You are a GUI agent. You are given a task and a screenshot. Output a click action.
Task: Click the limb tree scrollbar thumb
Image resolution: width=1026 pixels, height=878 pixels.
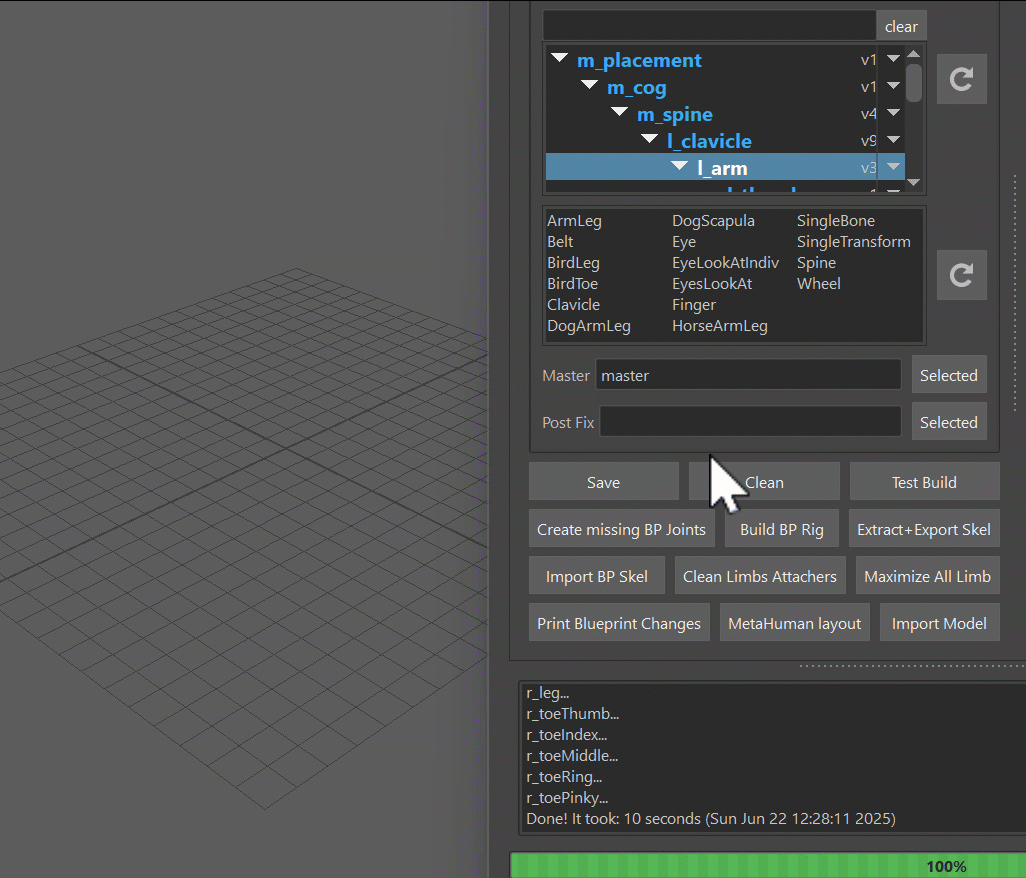coord(914,82)
